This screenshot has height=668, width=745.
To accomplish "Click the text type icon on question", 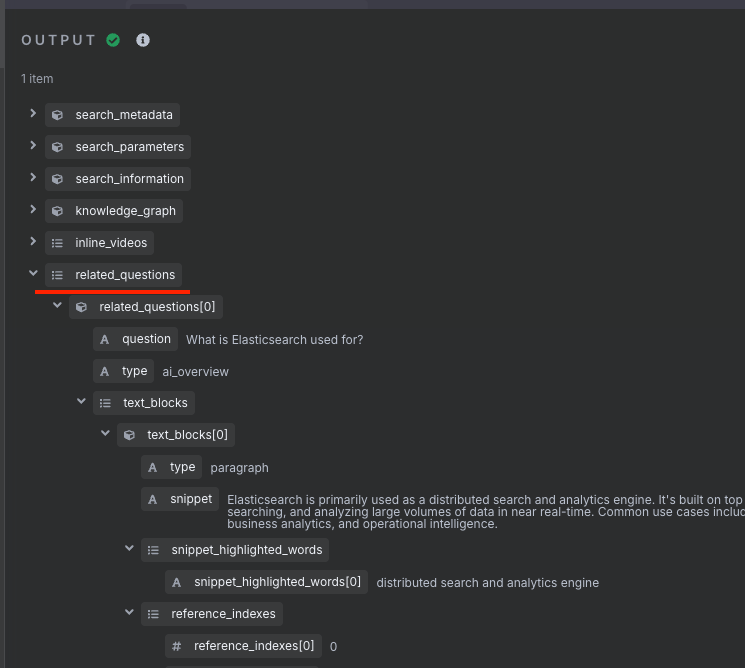I will tap(105, 340).
